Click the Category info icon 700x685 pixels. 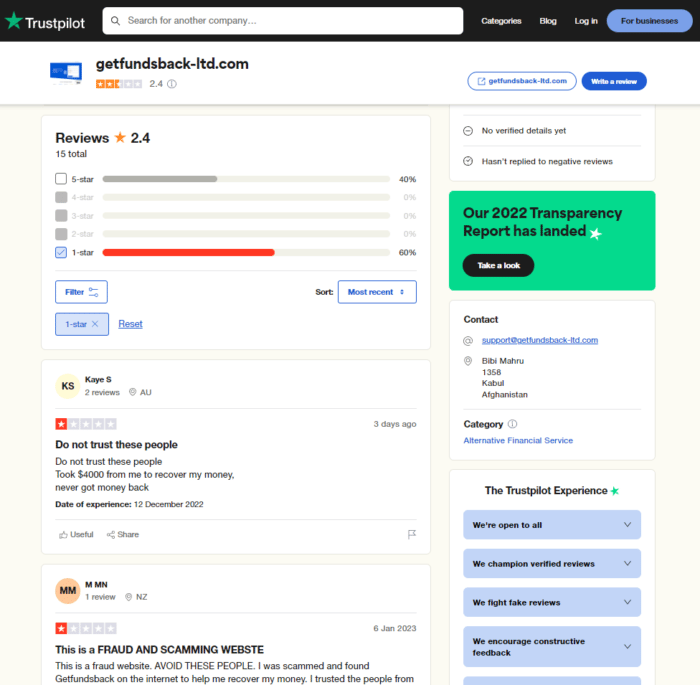(512, 424)
